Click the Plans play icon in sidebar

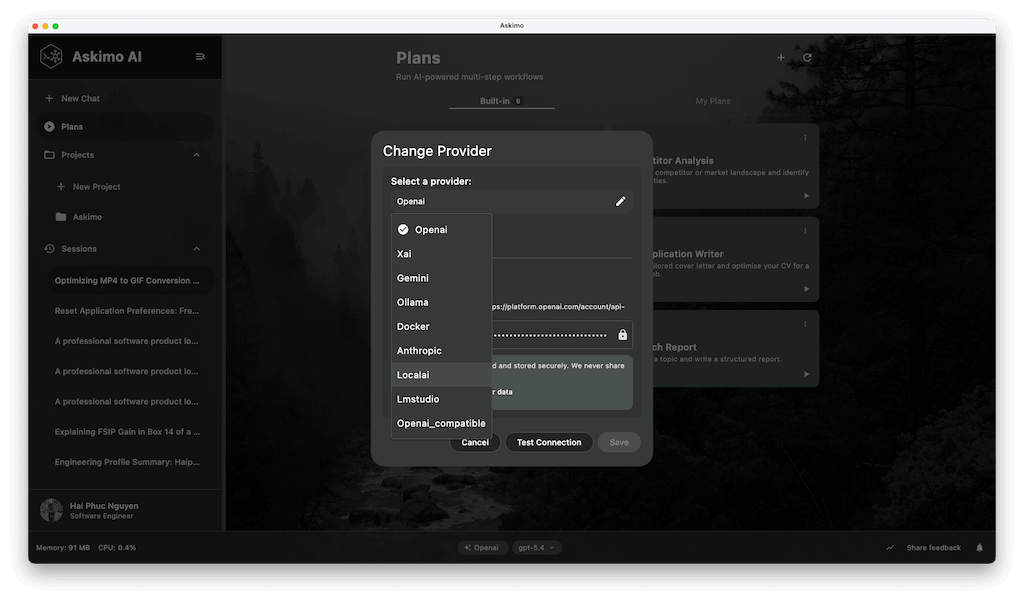point(49,127)
